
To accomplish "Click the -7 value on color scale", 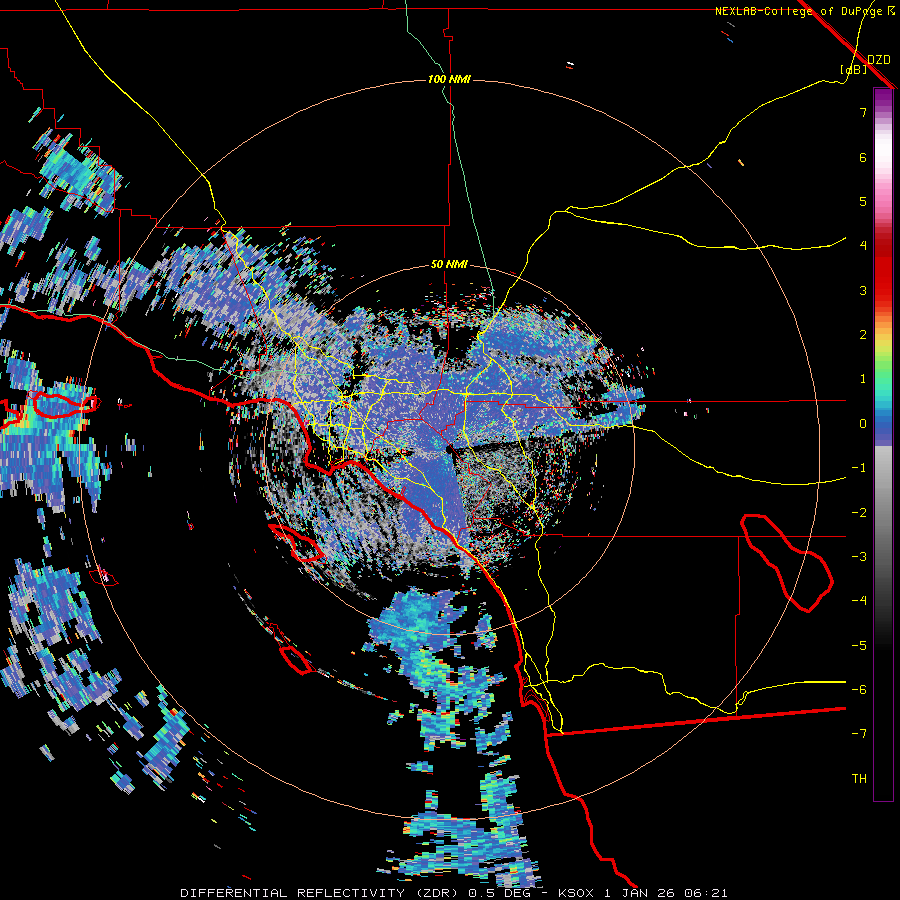I will click(859, 734).
